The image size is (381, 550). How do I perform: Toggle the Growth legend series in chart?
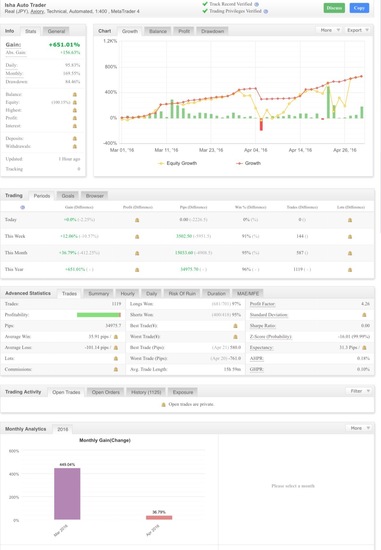248,163
